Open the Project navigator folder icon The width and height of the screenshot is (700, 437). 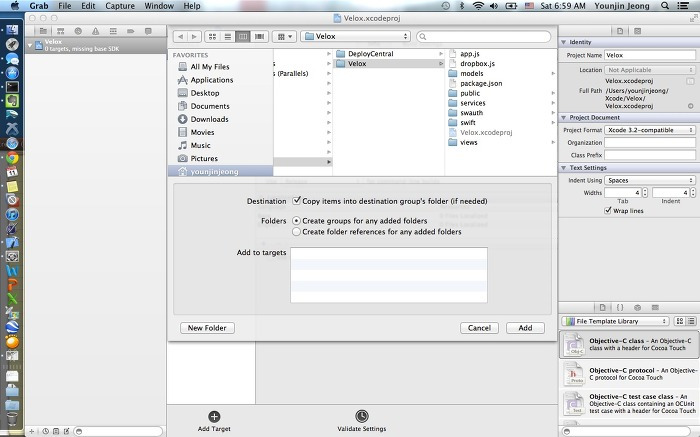(x=43, y=31)
